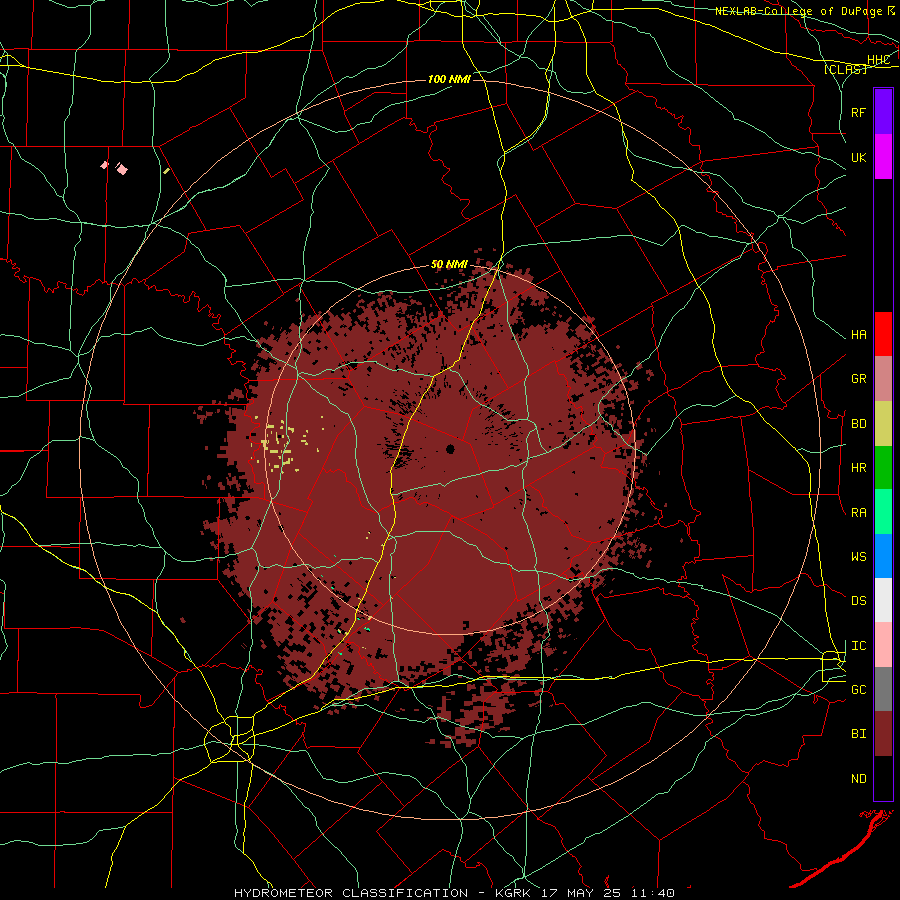Image resolution: width=900 pixels, height=900 pixels.
Task: Click the UK legend label
Action: point(859,157)
